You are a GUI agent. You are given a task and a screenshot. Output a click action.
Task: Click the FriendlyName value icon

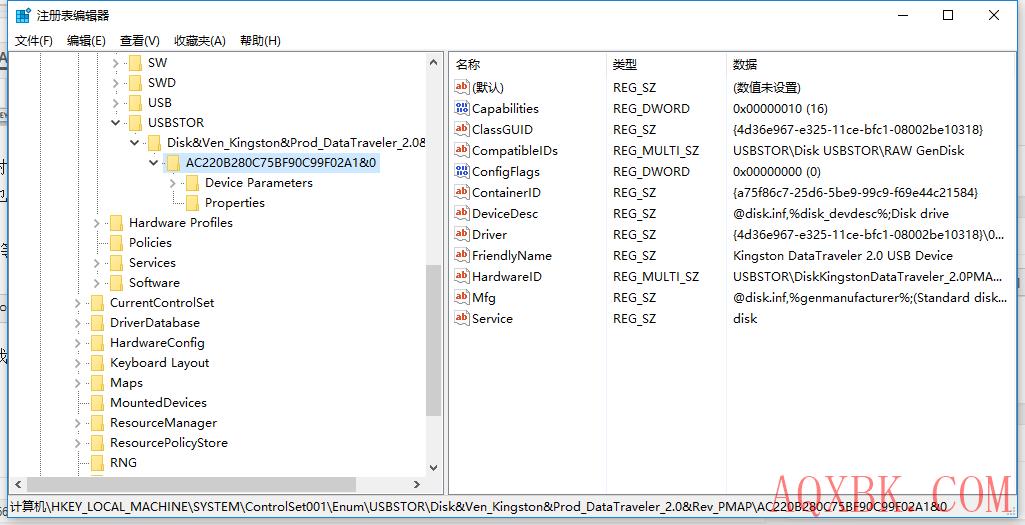(462, 255)
